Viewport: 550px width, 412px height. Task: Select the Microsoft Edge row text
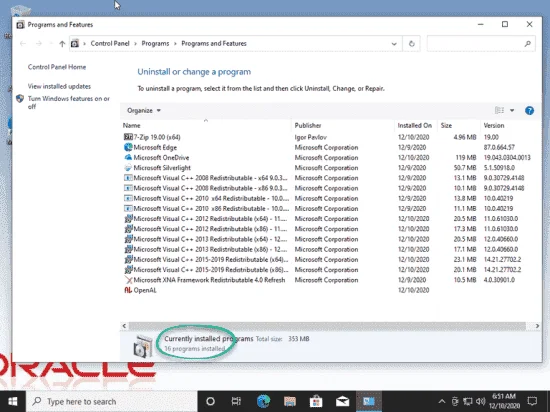point(155,147)
